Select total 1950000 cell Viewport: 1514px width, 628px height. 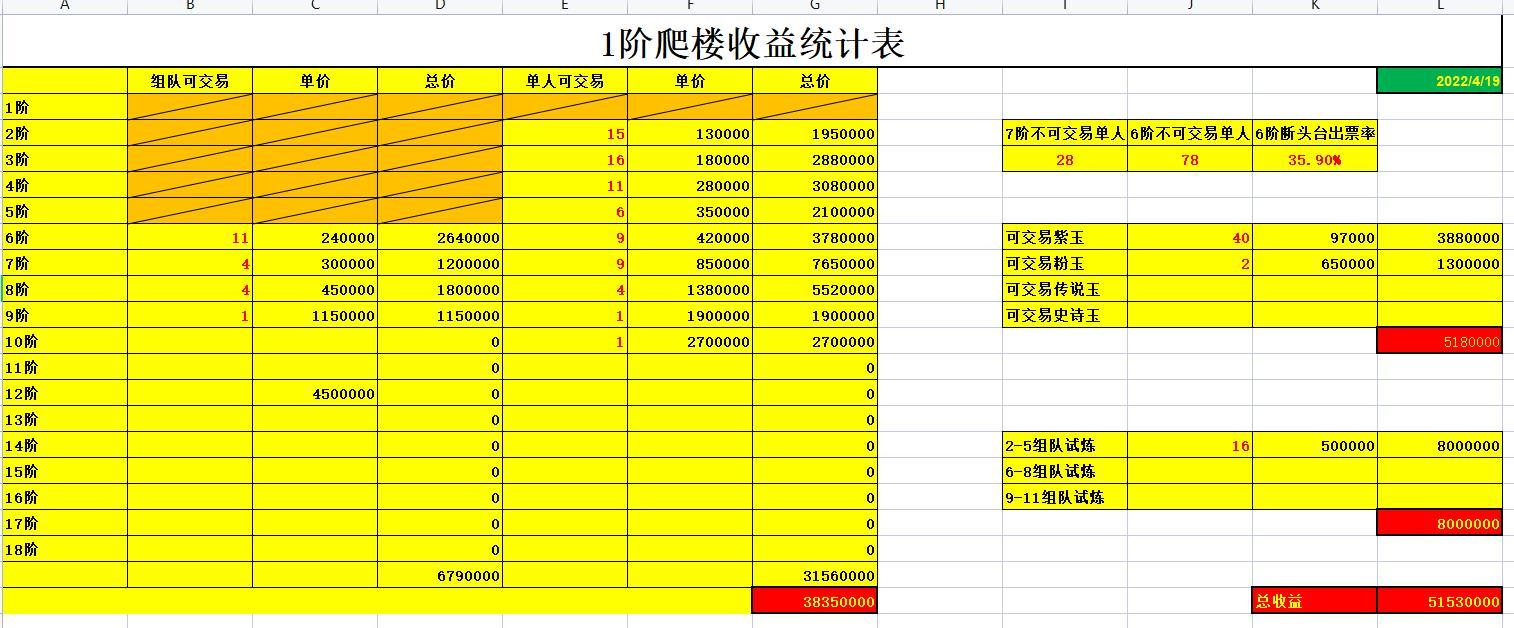[x=815, y=133]
